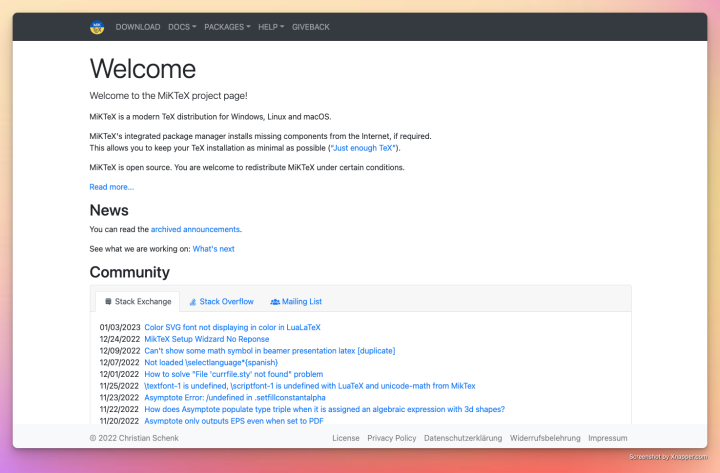Open the GIVEBACK page
720x473 pixels.
311,27
